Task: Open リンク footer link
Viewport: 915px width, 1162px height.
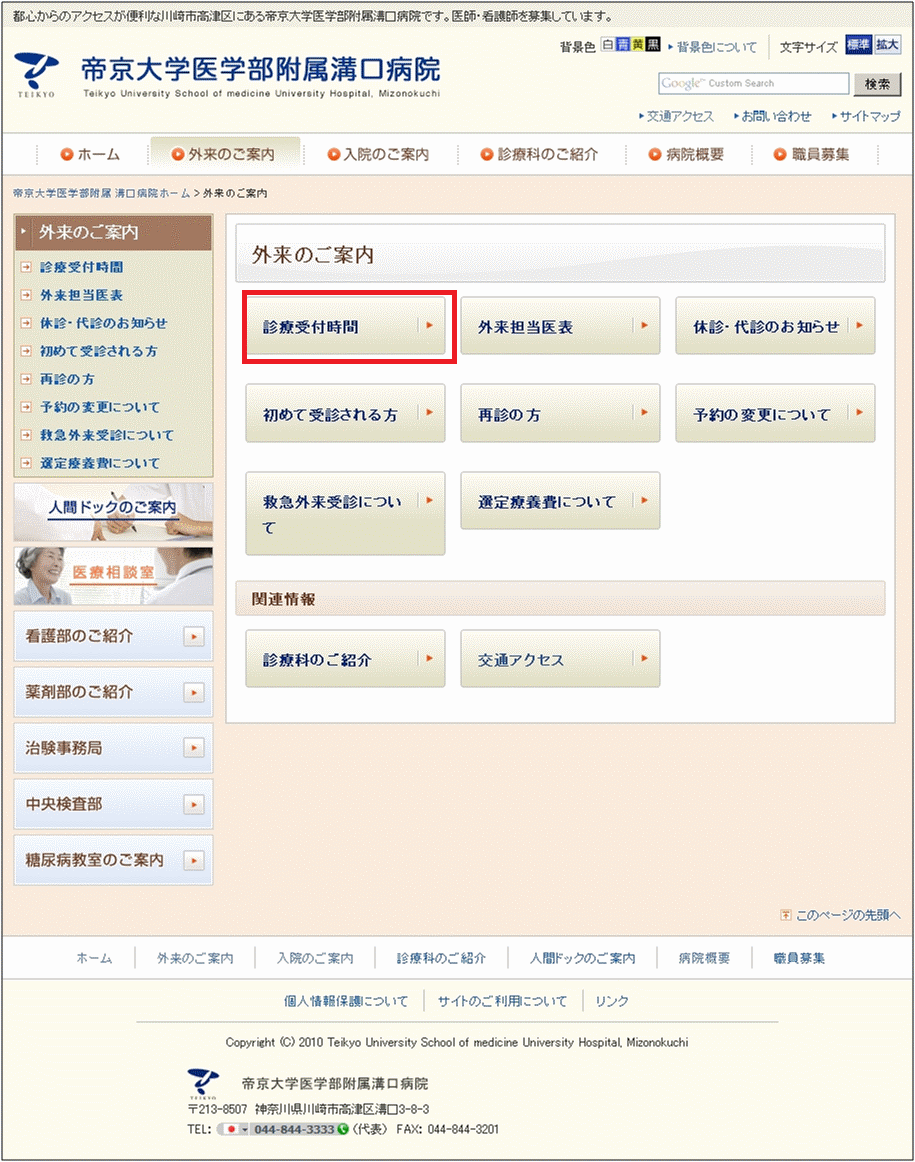Action: click(x=612, y=1001)
